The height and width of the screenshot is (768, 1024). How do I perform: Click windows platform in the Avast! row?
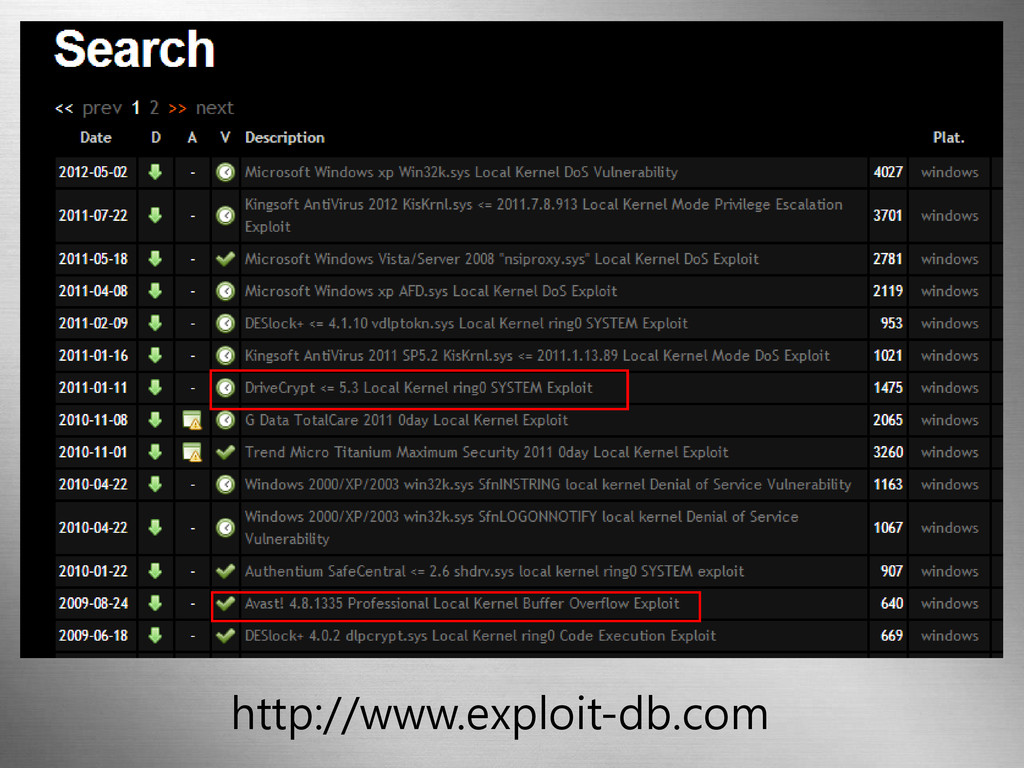(950, 603)
